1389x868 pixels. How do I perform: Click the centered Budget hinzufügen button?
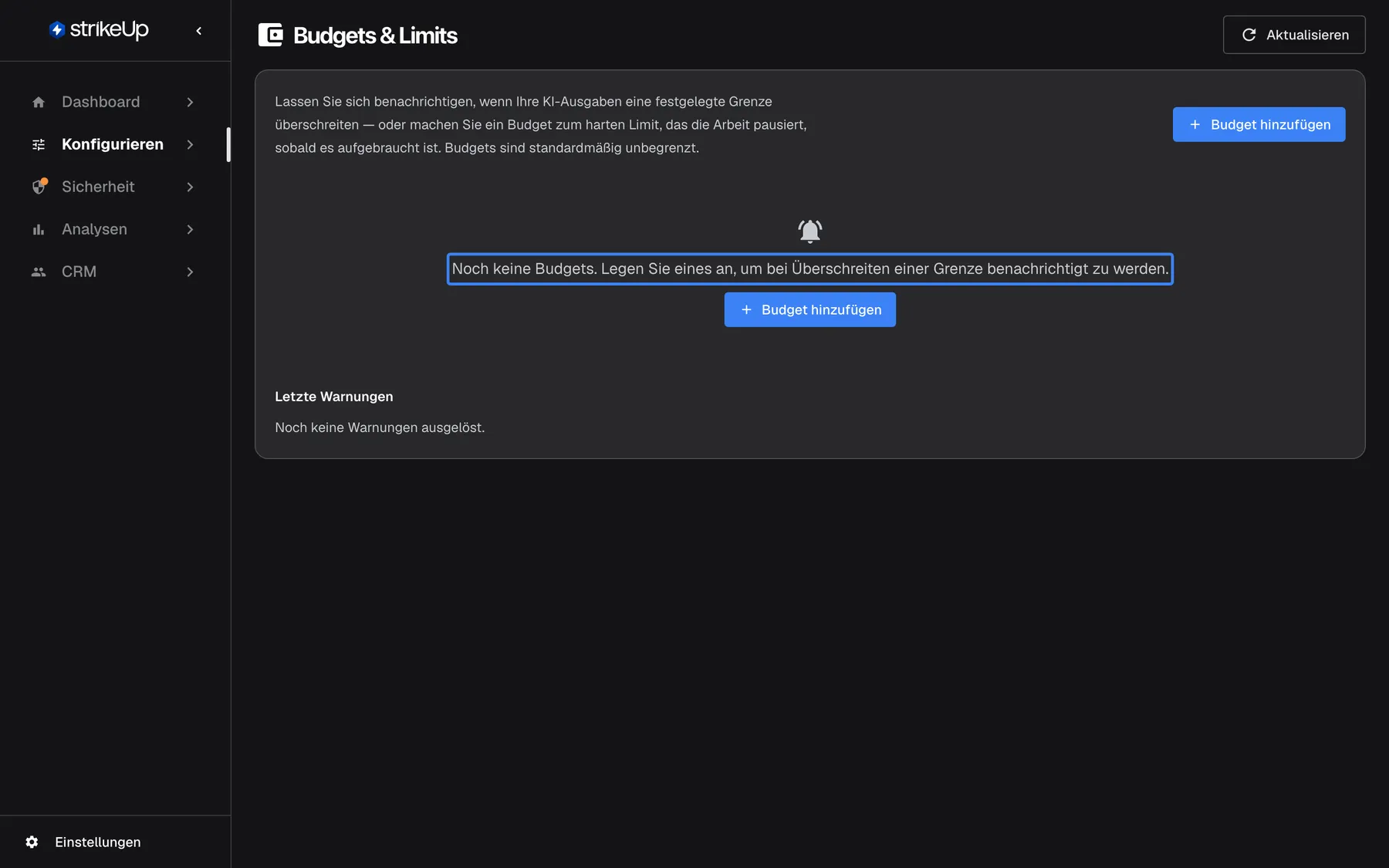click(810, 309)
